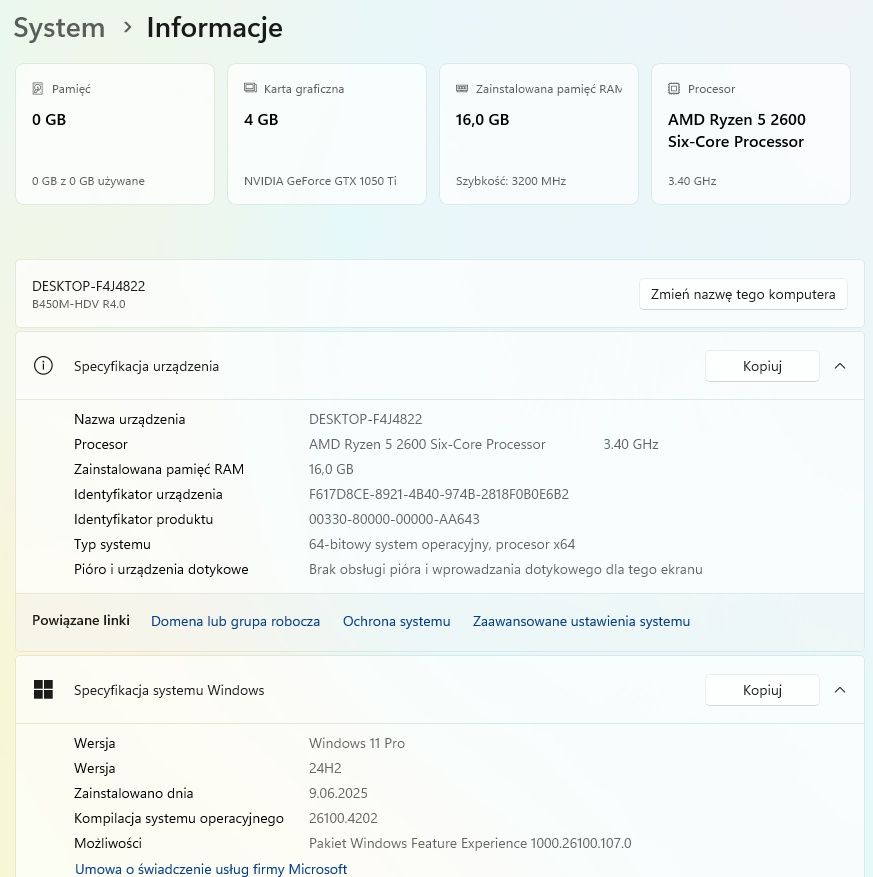The image size is (873, 877).
Task: Click the Identyfikator urządzenia label
Action: (148, 494)
